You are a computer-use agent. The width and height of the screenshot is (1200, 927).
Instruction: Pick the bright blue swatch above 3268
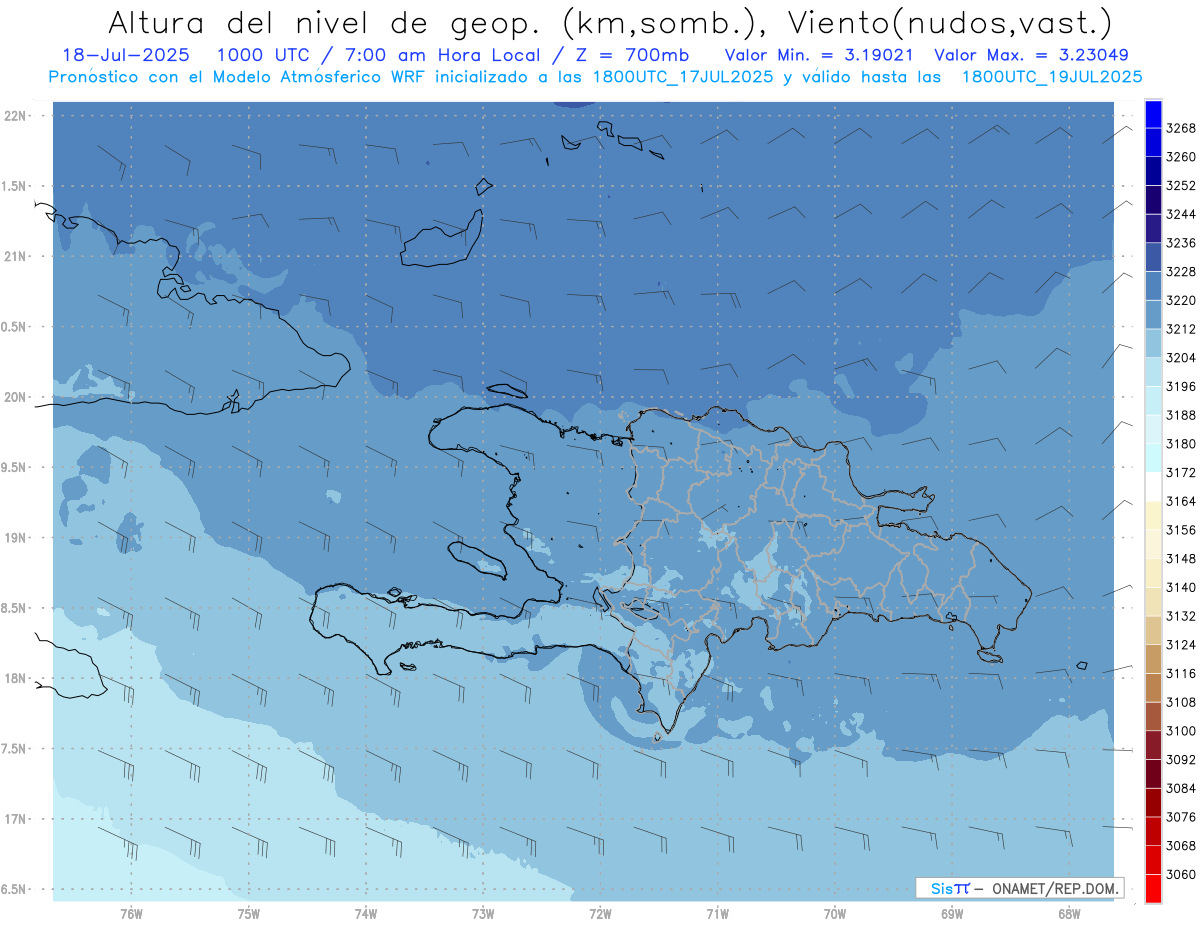(x=1153, y=114)
